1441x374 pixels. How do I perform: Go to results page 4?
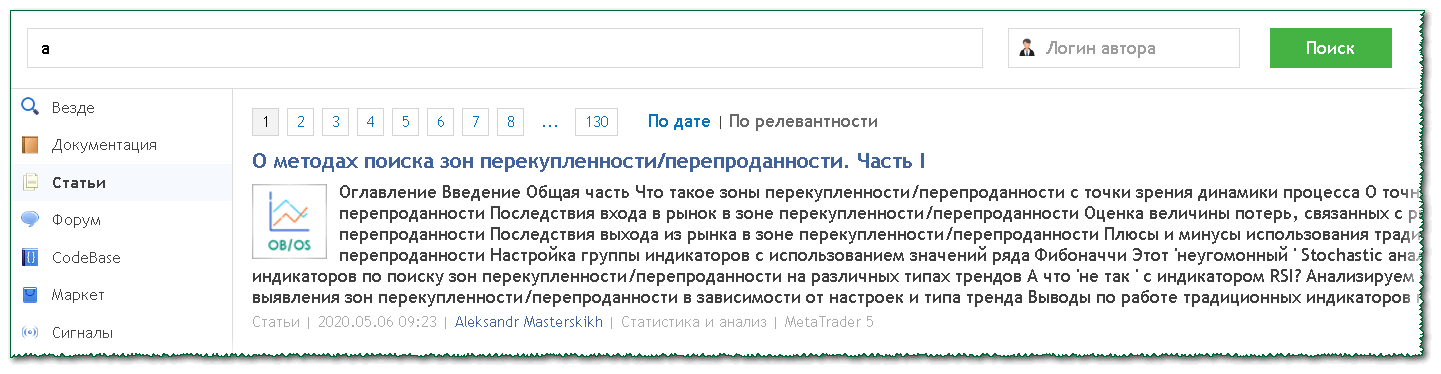[370, 122]
